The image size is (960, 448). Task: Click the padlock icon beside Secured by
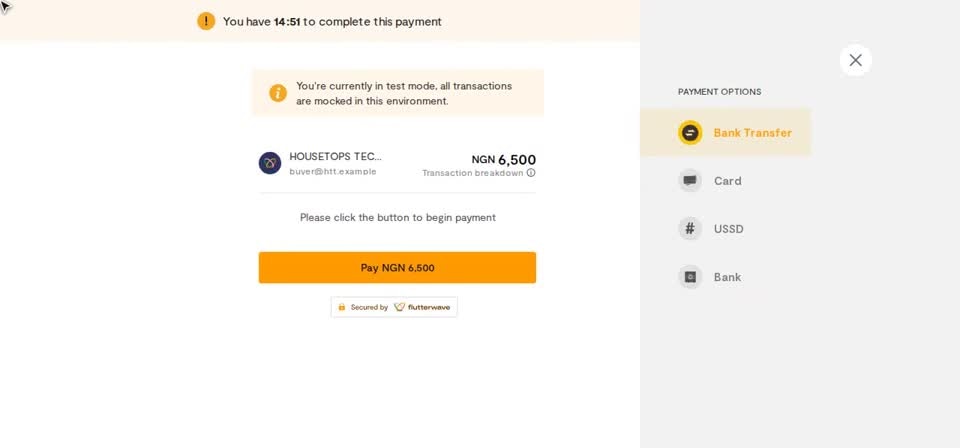pos(342,307)
